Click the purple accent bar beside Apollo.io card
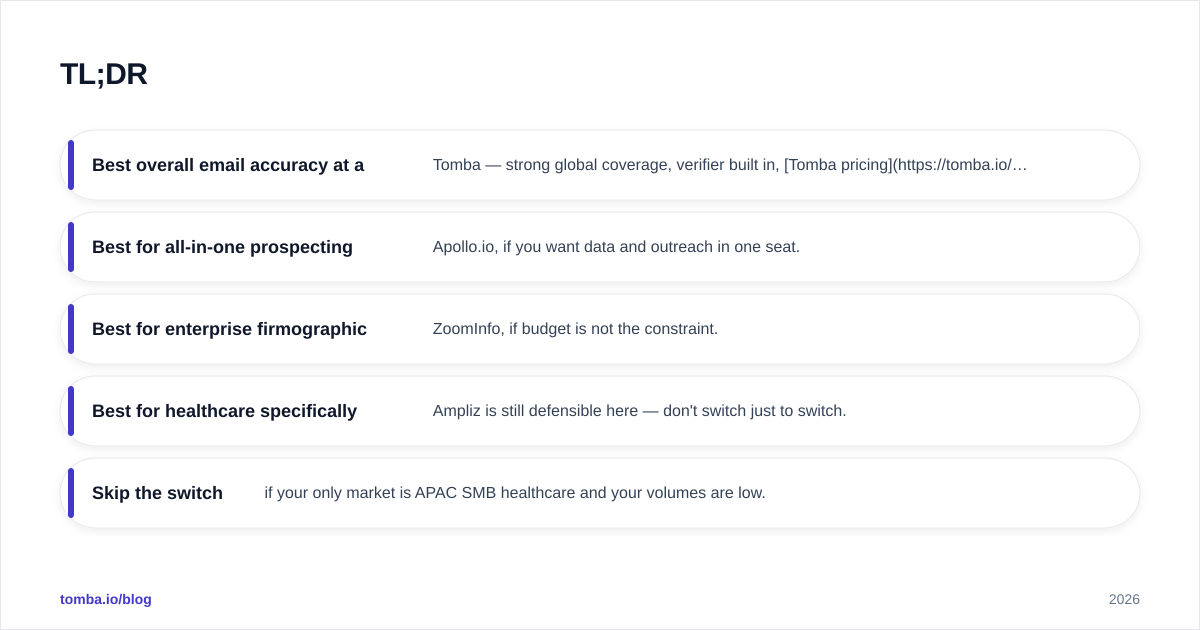This screenshot has height=630, width=1200. coord(71,247)
